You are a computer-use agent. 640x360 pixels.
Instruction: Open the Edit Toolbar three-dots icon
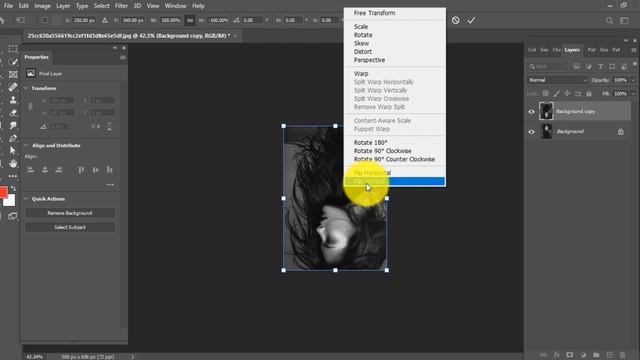click(13, 176)
